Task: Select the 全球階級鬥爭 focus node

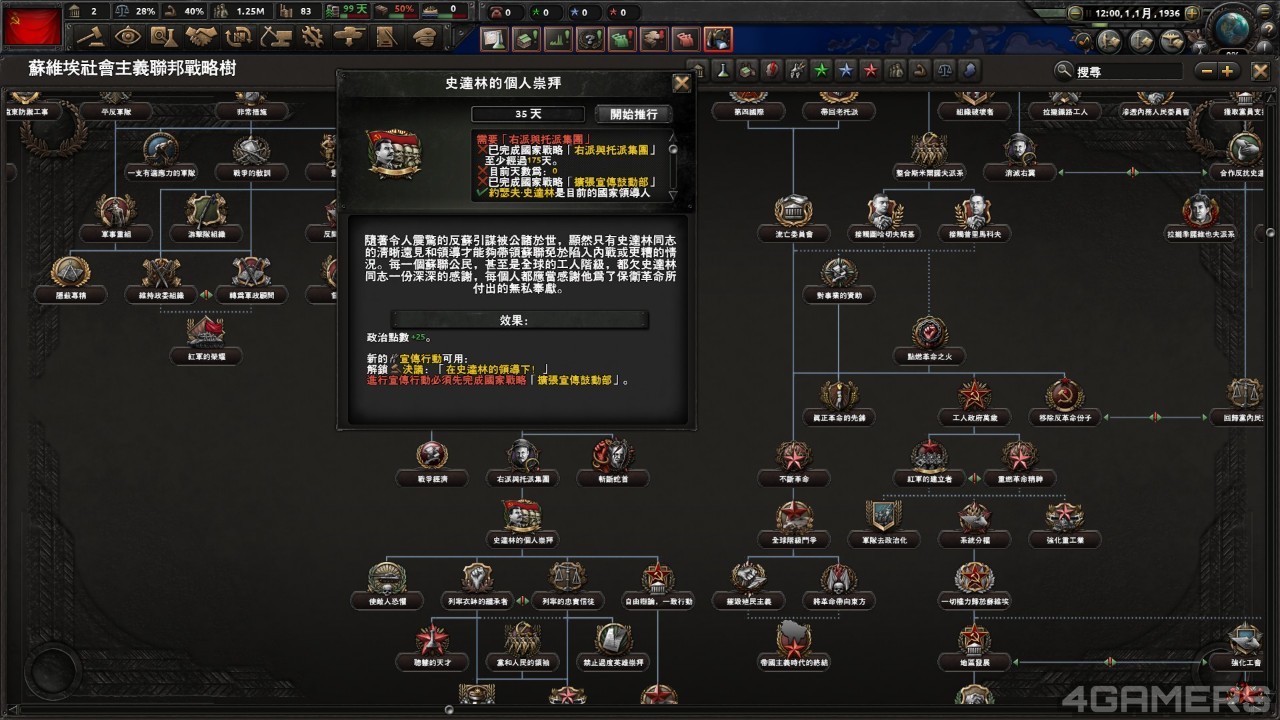Action: click(793, 524)
